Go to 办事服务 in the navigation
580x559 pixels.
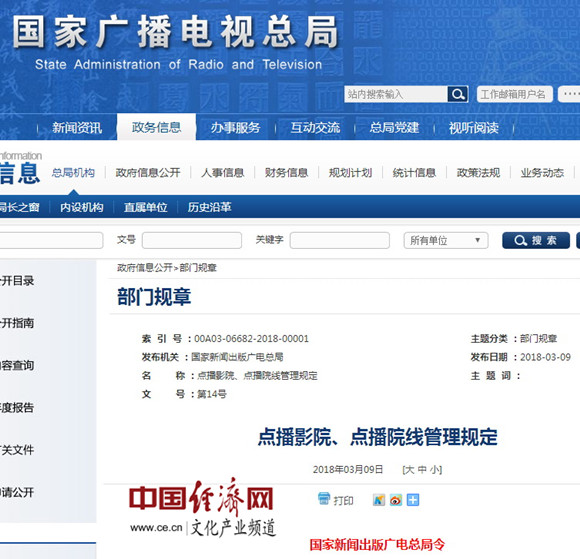point(236,128)
